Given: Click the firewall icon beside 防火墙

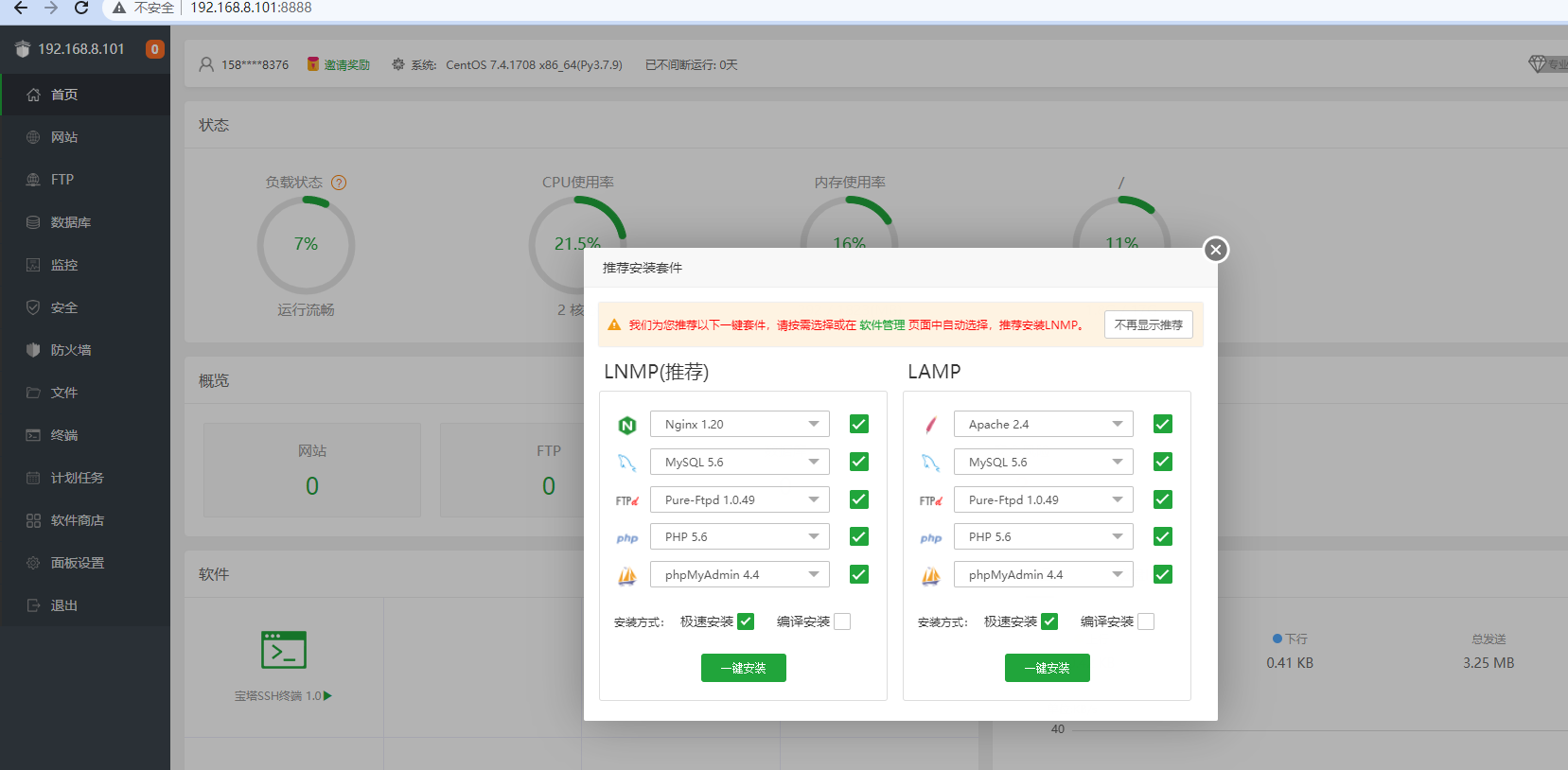Looking at the screenshot, I should (33, 350).
